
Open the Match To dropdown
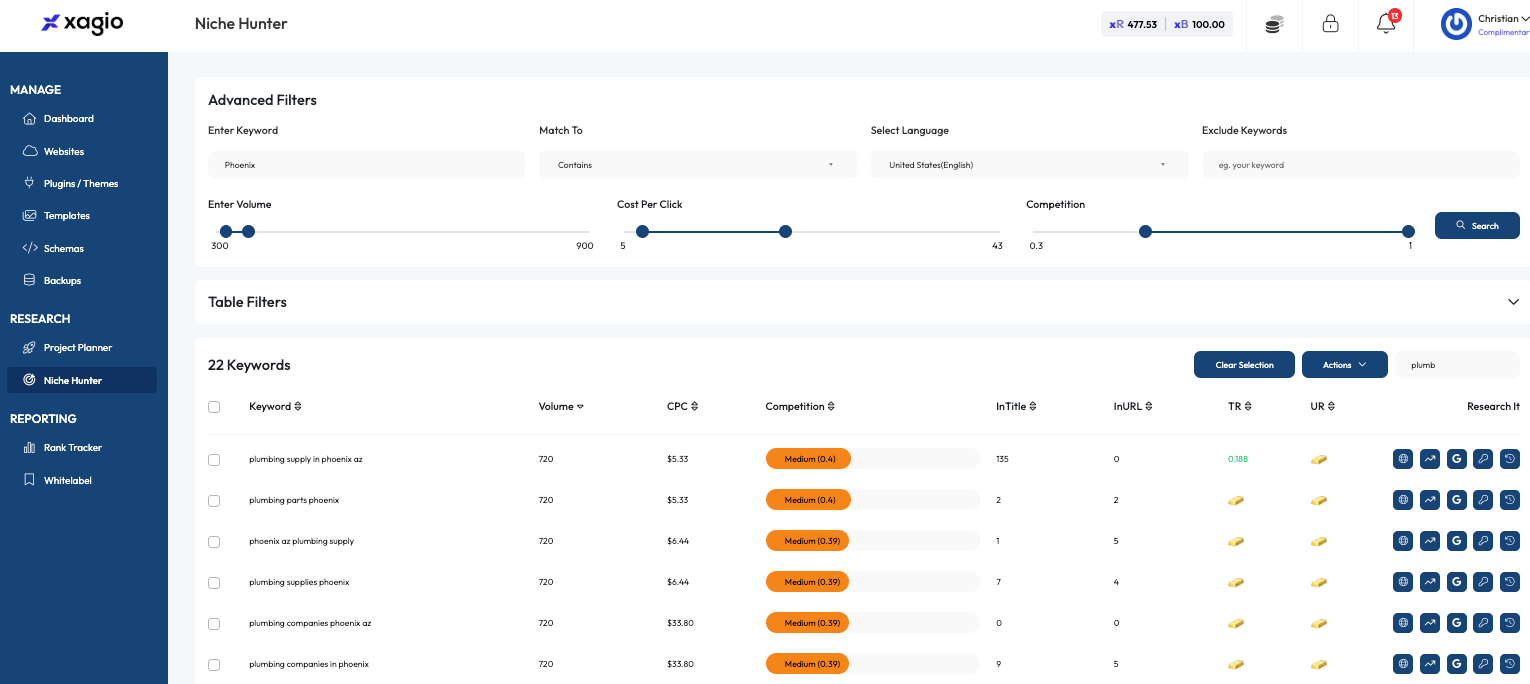coord(697,165)
